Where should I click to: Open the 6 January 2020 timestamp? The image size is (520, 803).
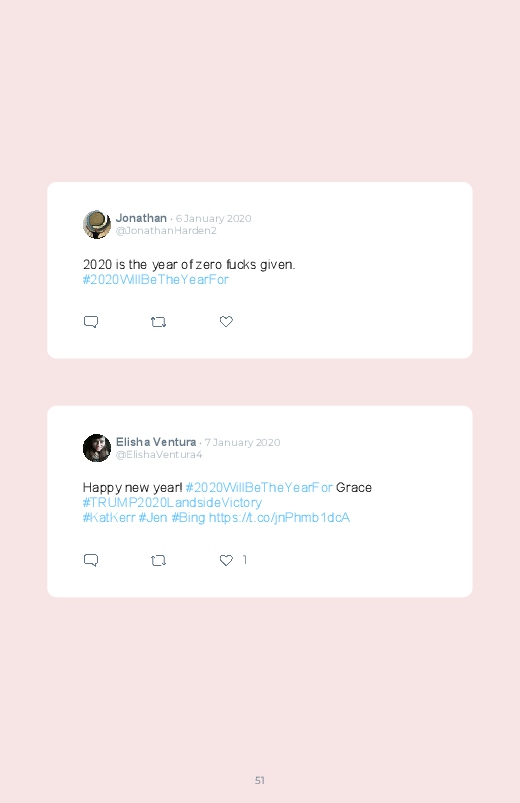click(214, 218)
